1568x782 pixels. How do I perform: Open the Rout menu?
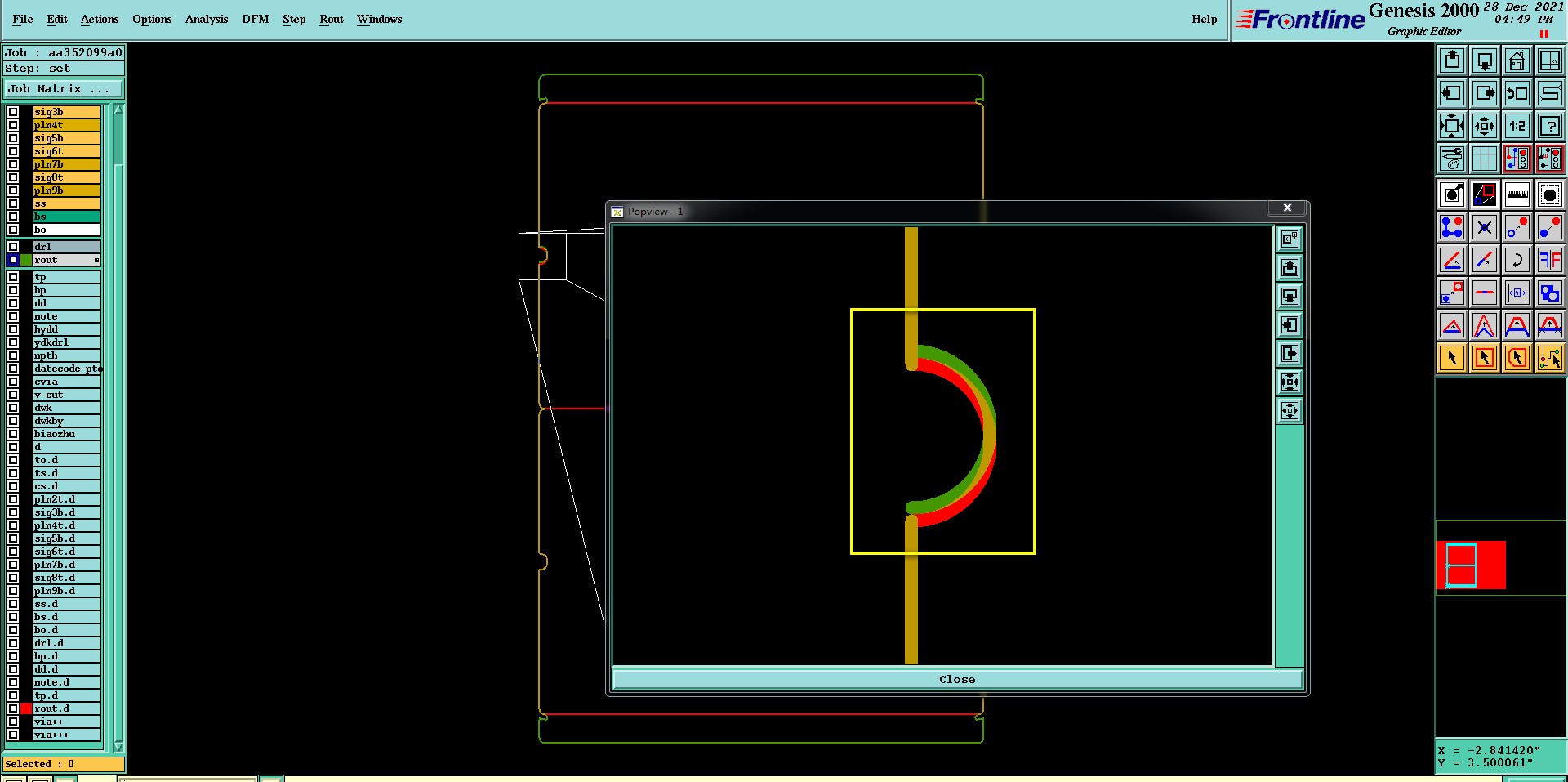[332, 19]
